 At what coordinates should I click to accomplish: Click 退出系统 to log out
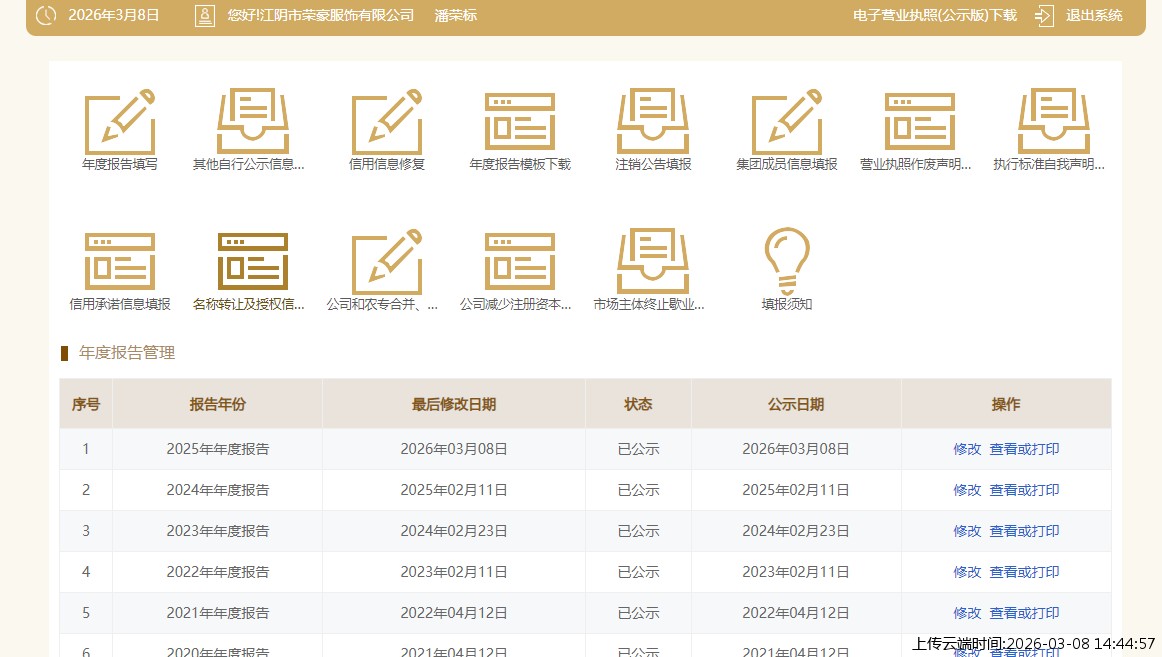click(x=1093, y=15)
